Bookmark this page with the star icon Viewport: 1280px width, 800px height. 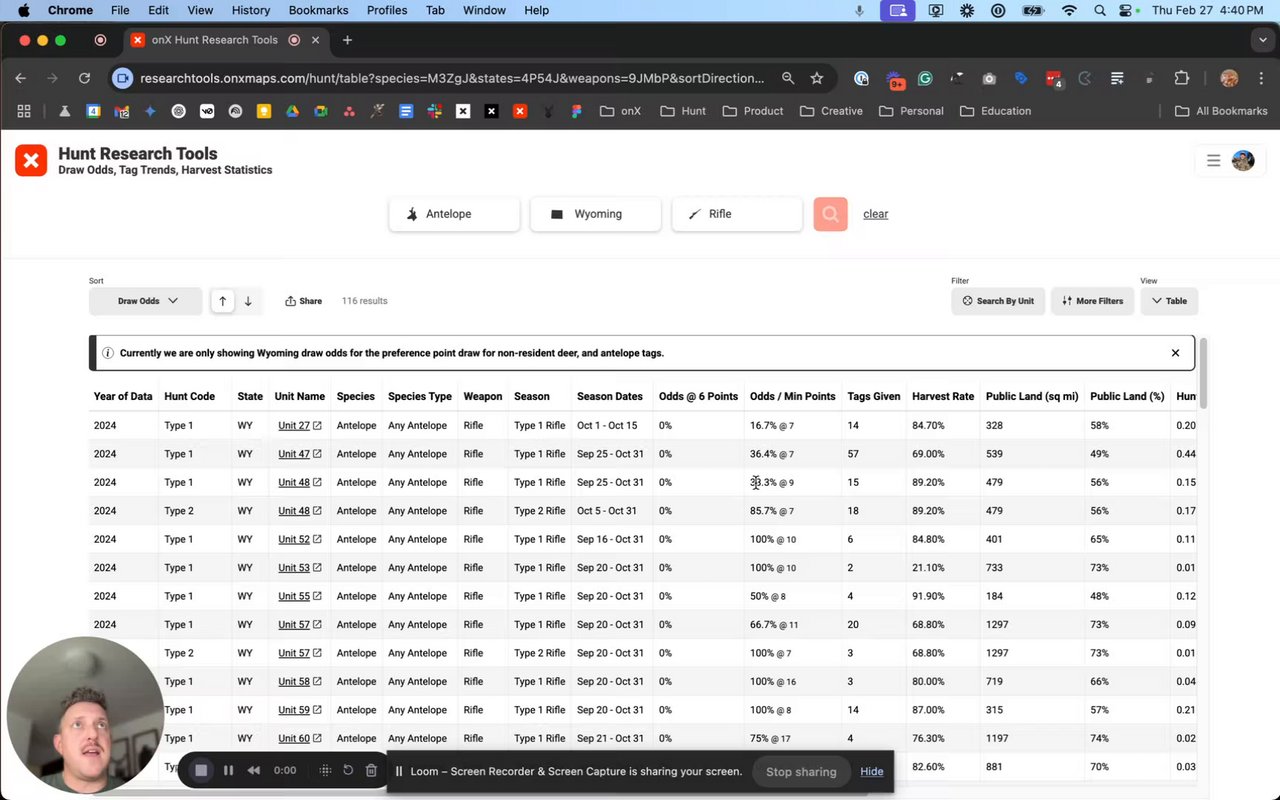coord(817,78)
